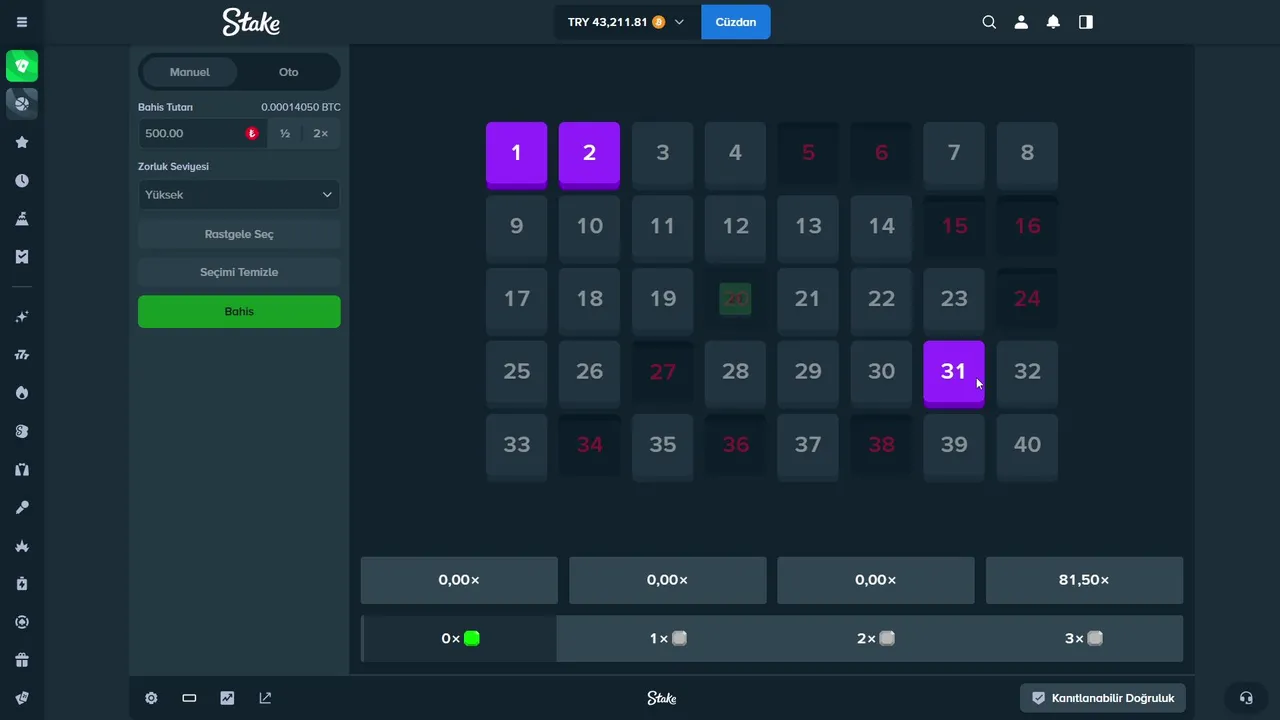Click the theater mode rectangle icon
The width and height of the screenshot is (1280, 720).
[189, 698]
